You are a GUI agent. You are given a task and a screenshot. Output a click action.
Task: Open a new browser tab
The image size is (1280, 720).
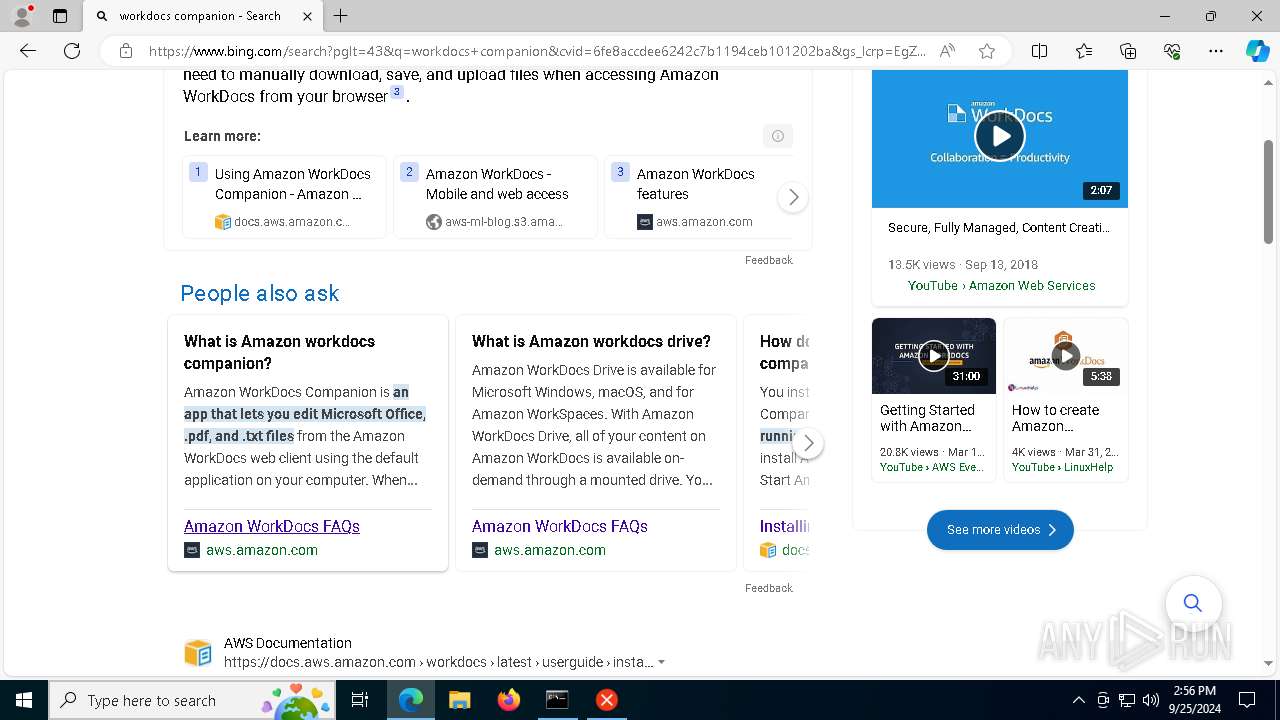click(x=340, y=16)
